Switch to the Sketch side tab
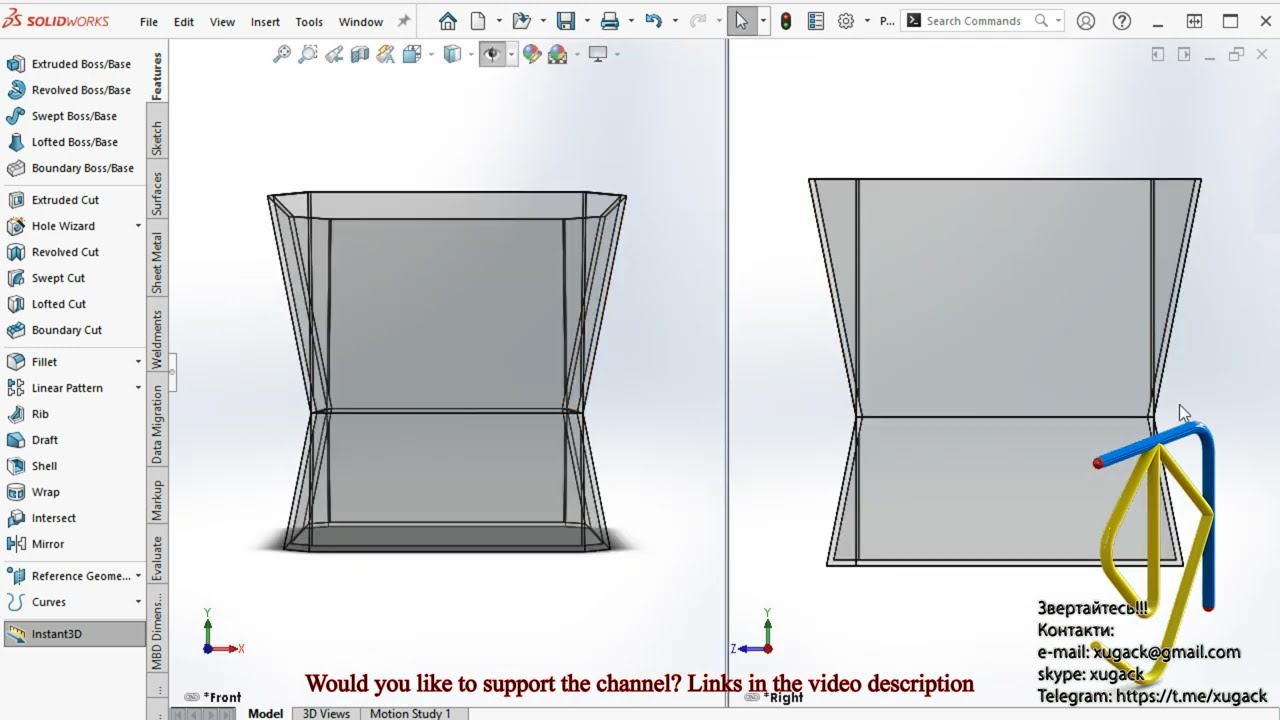 point(157,139)
